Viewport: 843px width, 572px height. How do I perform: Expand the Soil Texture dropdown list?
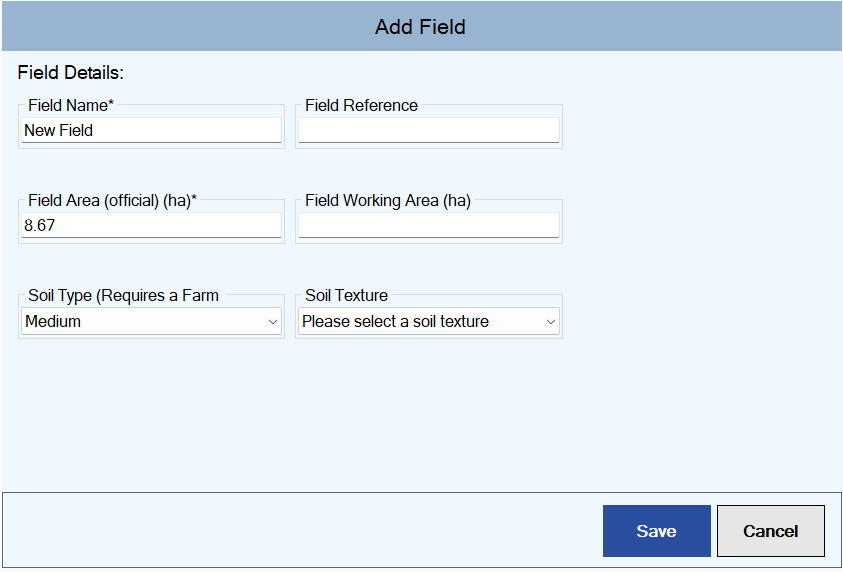pos(428,321)
